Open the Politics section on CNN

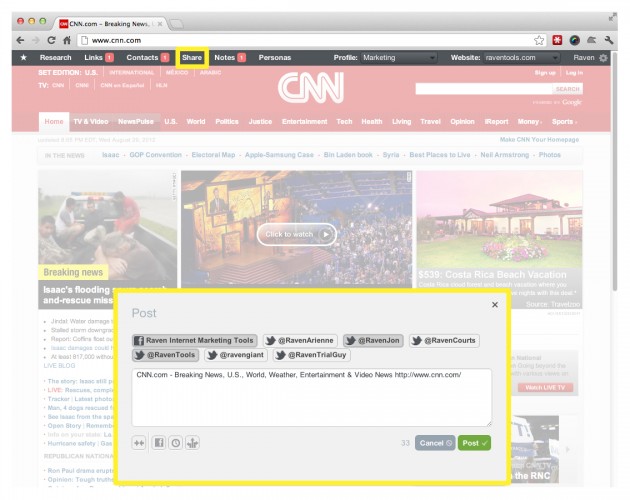227,122
